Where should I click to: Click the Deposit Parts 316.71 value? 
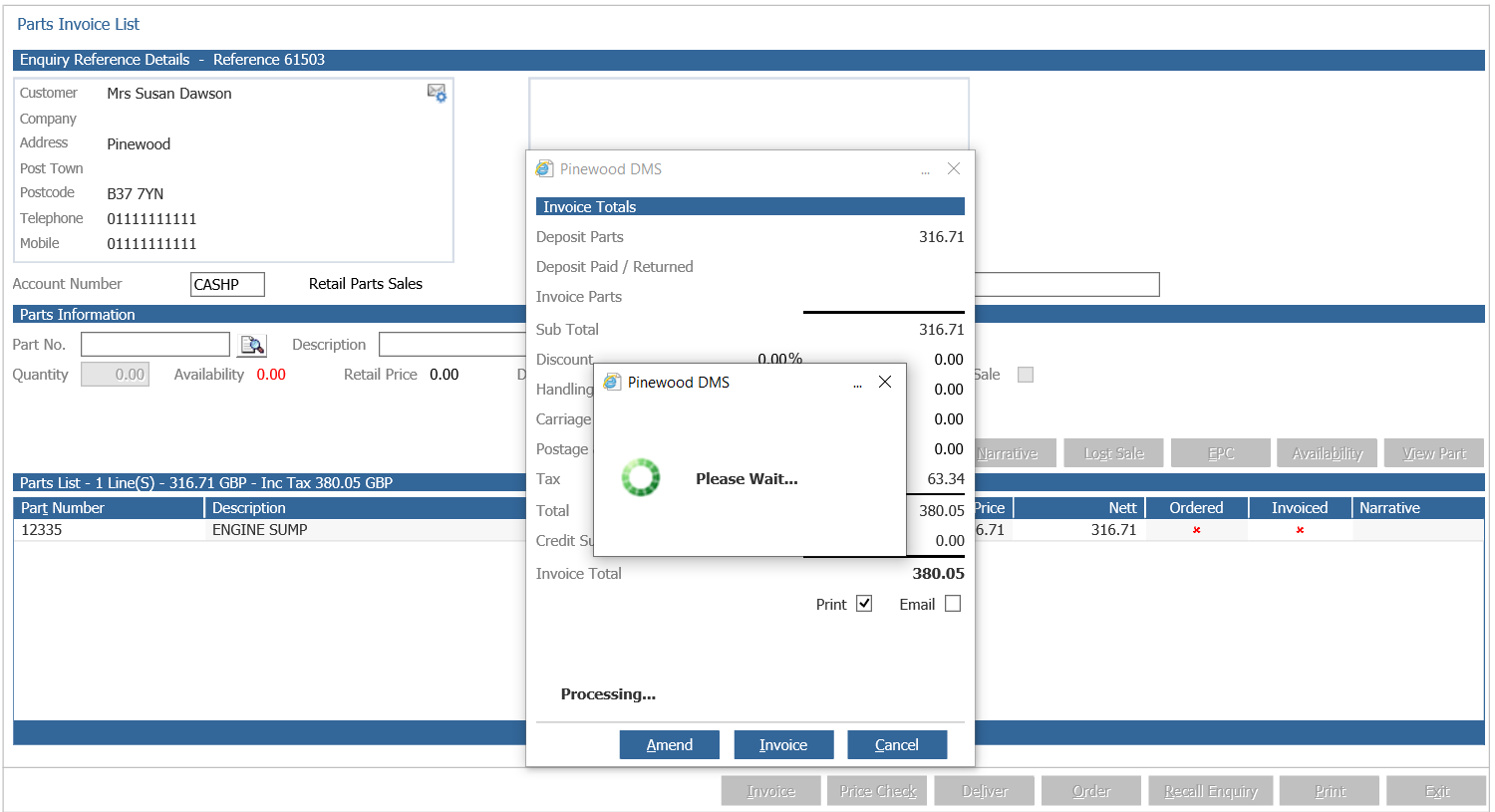coord(942,237)
